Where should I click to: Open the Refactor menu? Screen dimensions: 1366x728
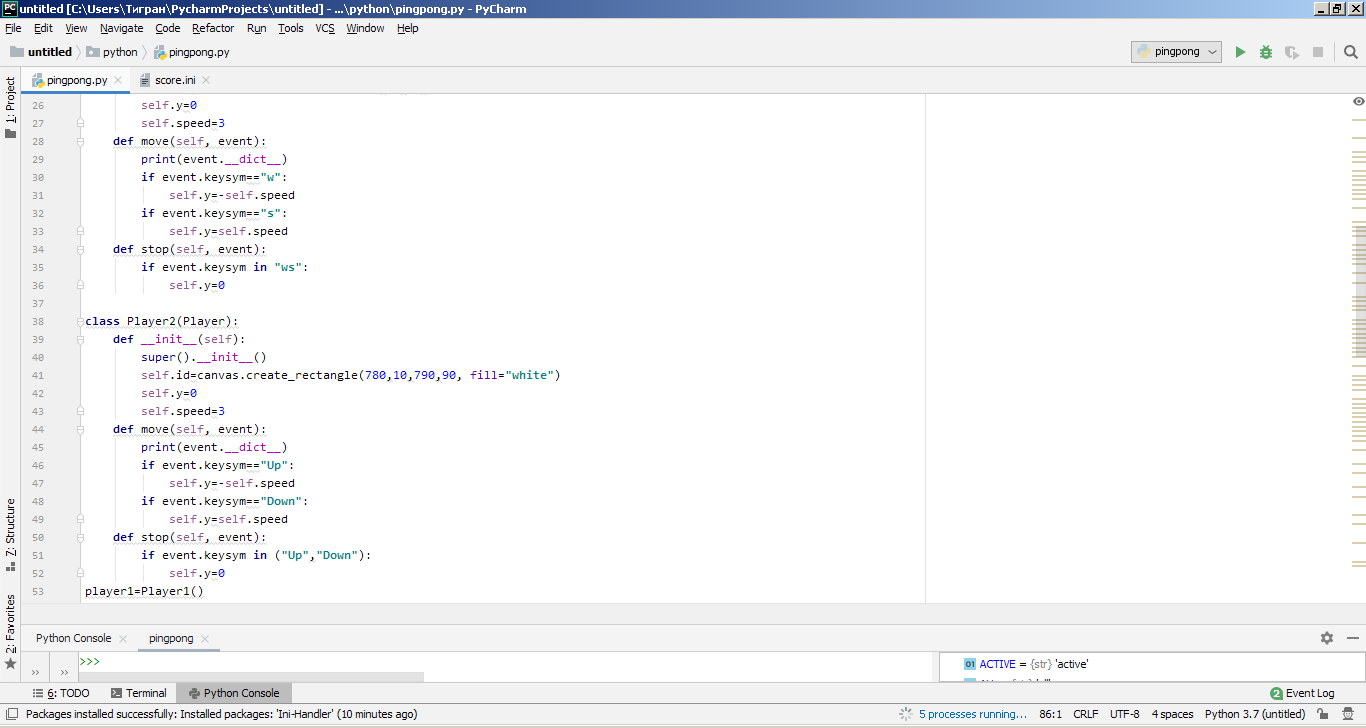point(213,28)
